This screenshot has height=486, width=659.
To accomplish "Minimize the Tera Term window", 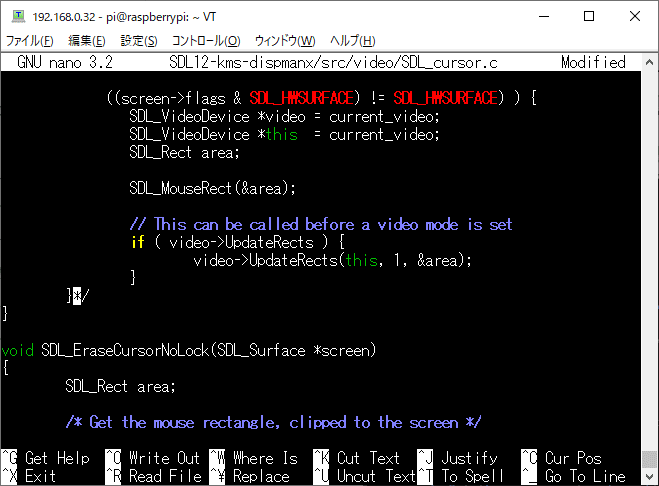I will 544,16.
